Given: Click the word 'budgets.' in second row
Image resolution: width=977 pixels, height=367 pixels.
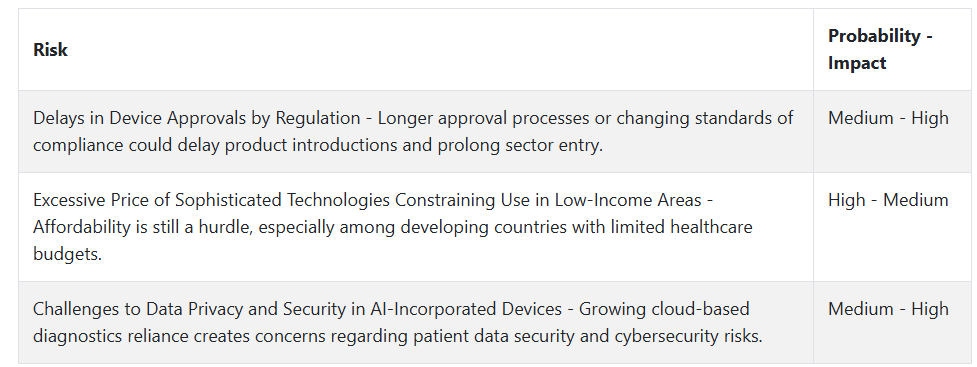Looking at the screenshot, I should tap(67, 254).
